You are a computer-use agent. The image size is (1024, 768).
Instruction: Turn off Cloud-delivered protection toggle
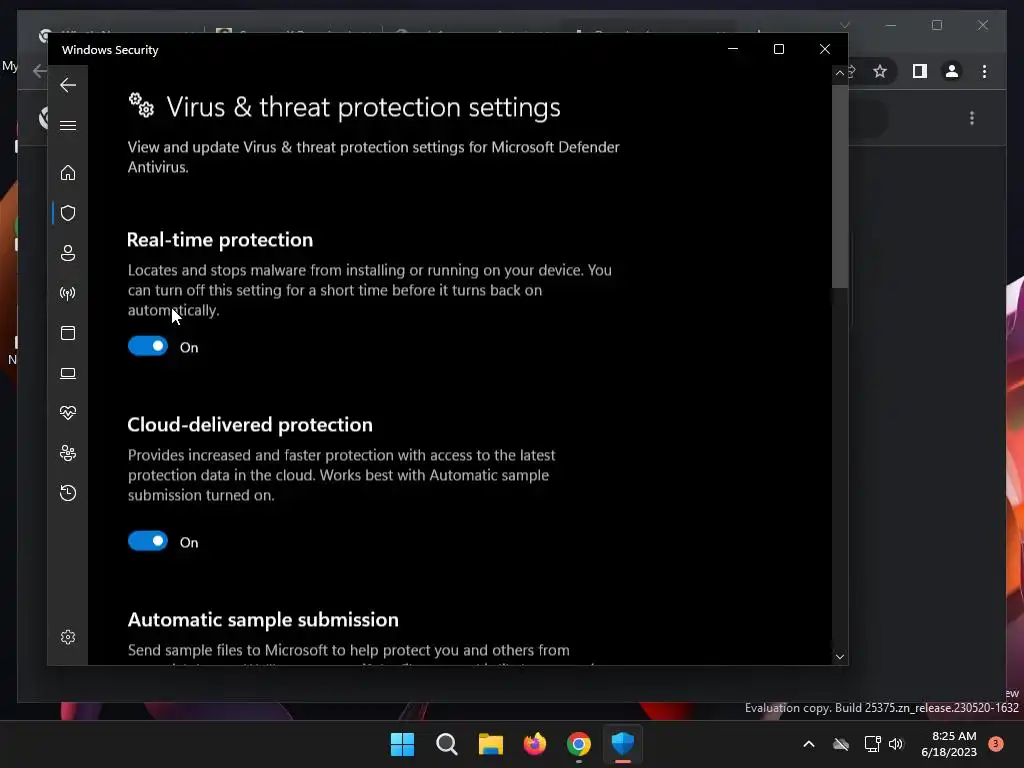(148, 541)
